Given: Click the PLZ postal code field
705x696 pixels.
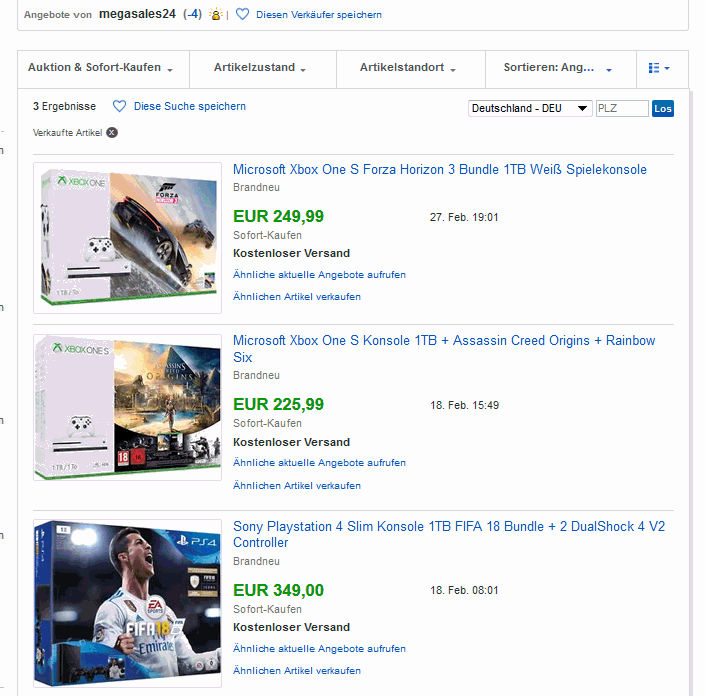Looking at the screenshot, I should (622, 108).
